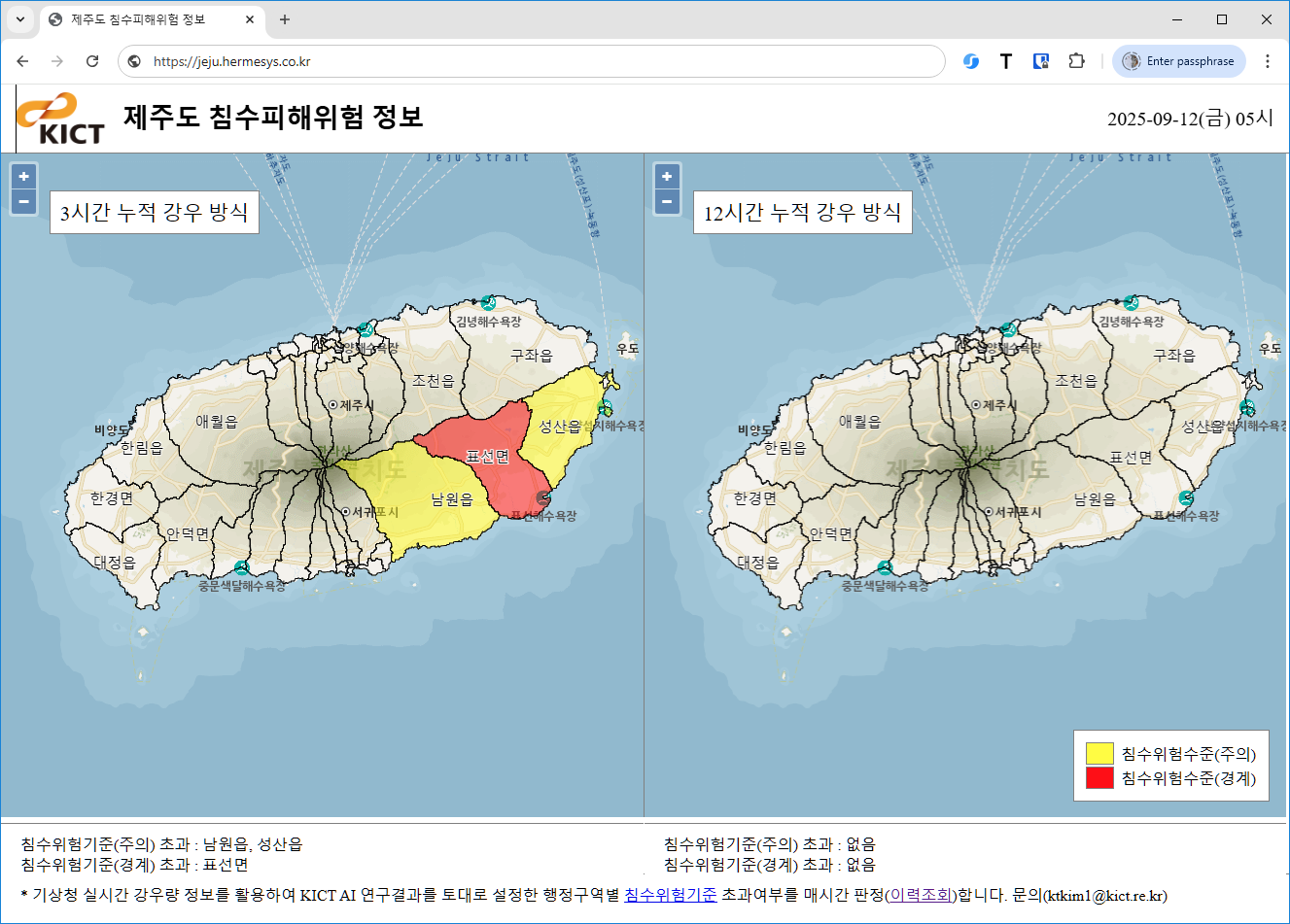Click the KICT logo

tap(60, 119)
